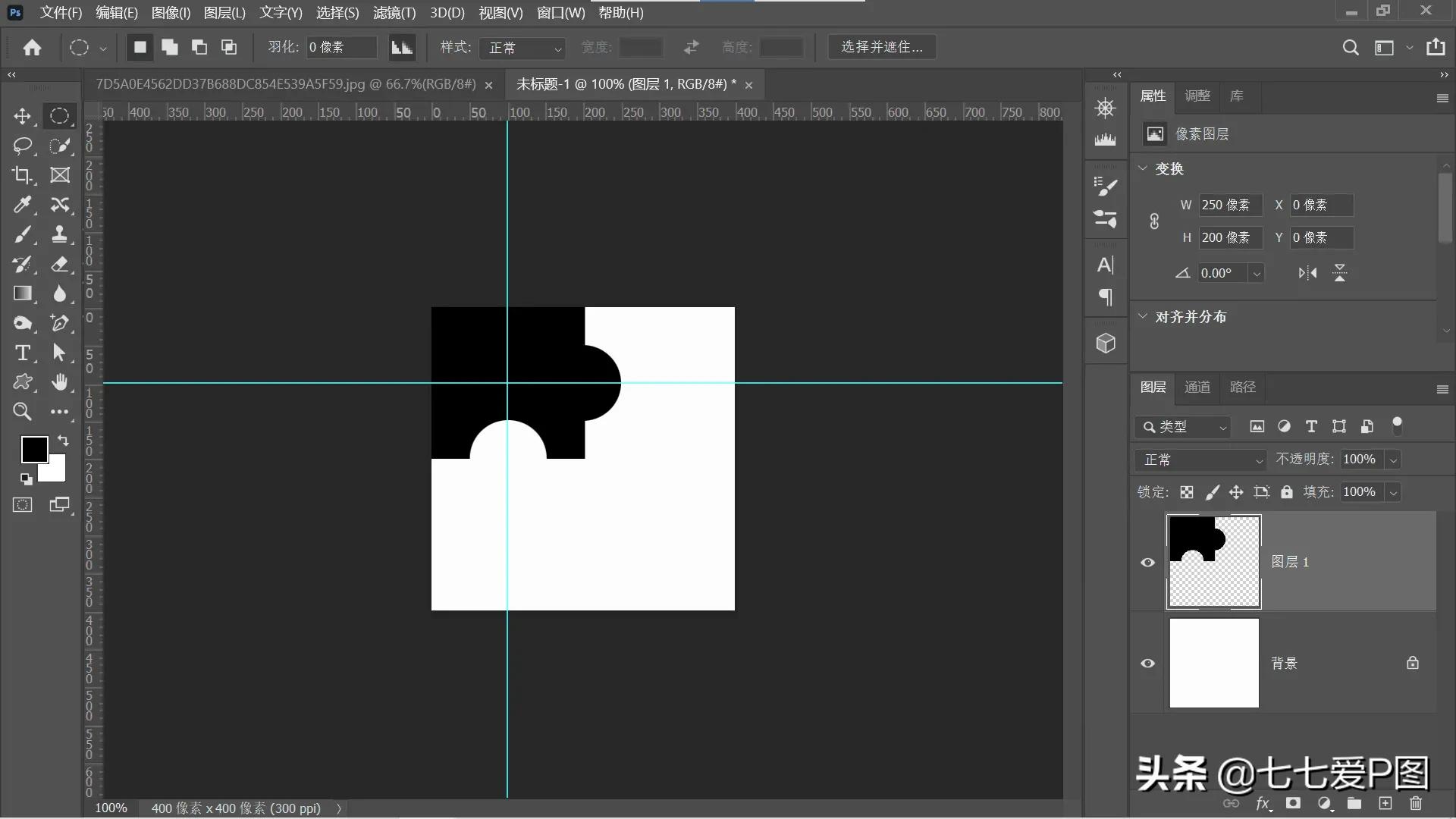Open the background color picker
The image size is (1456, 819).
[57, 472]
